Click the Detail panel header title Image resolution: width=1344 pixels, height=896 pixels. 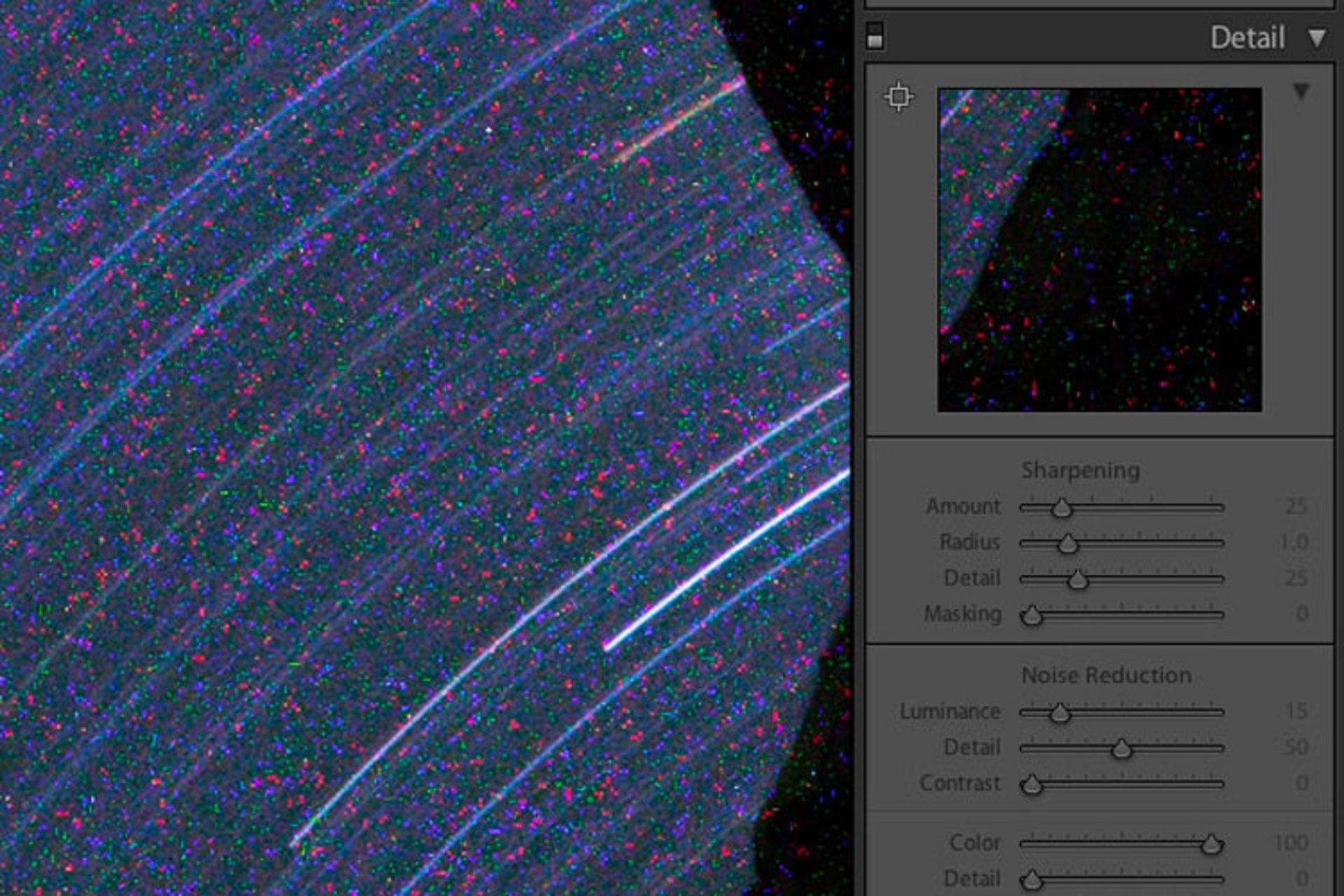[1247, 38]
